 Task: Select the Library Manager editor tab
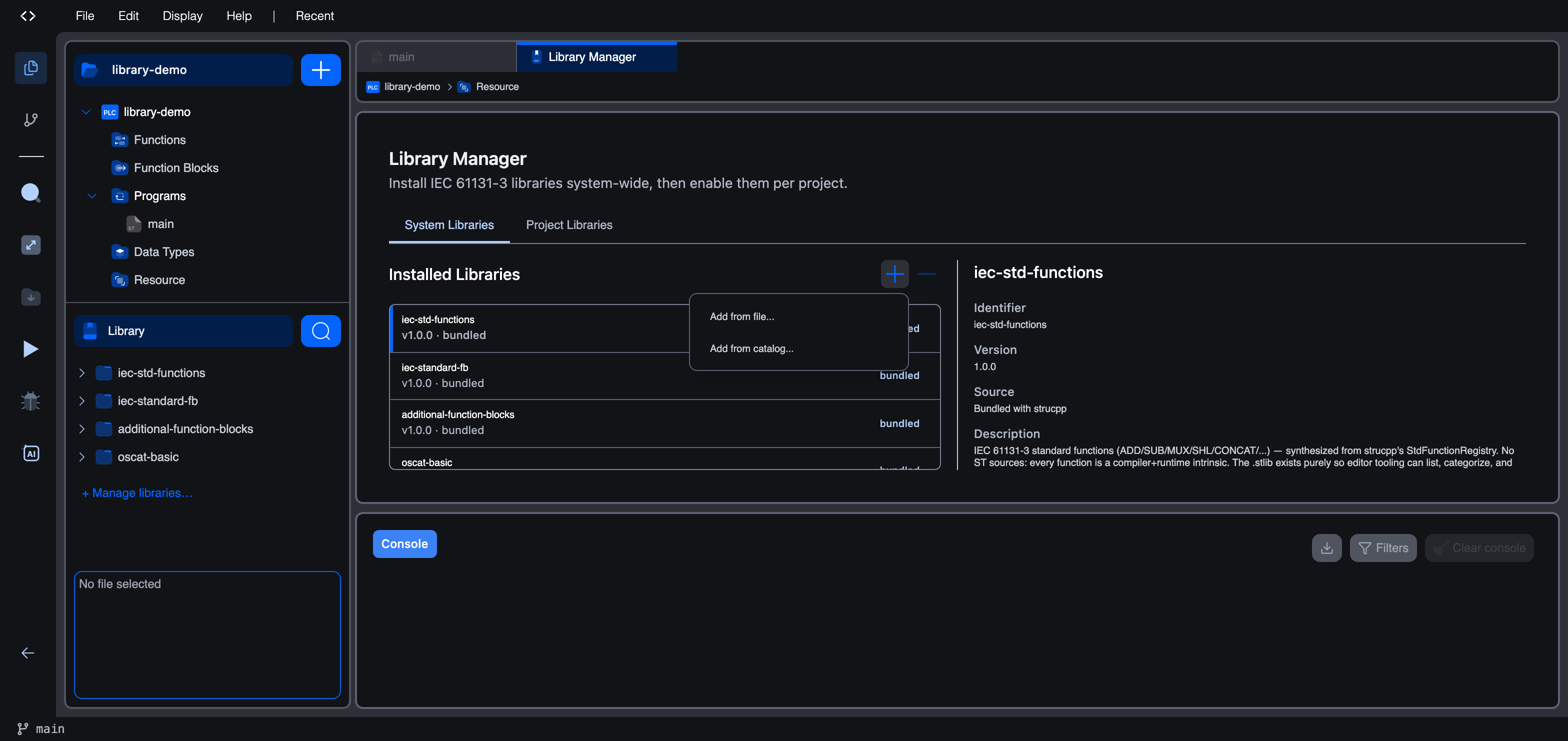tap(596, 56)
